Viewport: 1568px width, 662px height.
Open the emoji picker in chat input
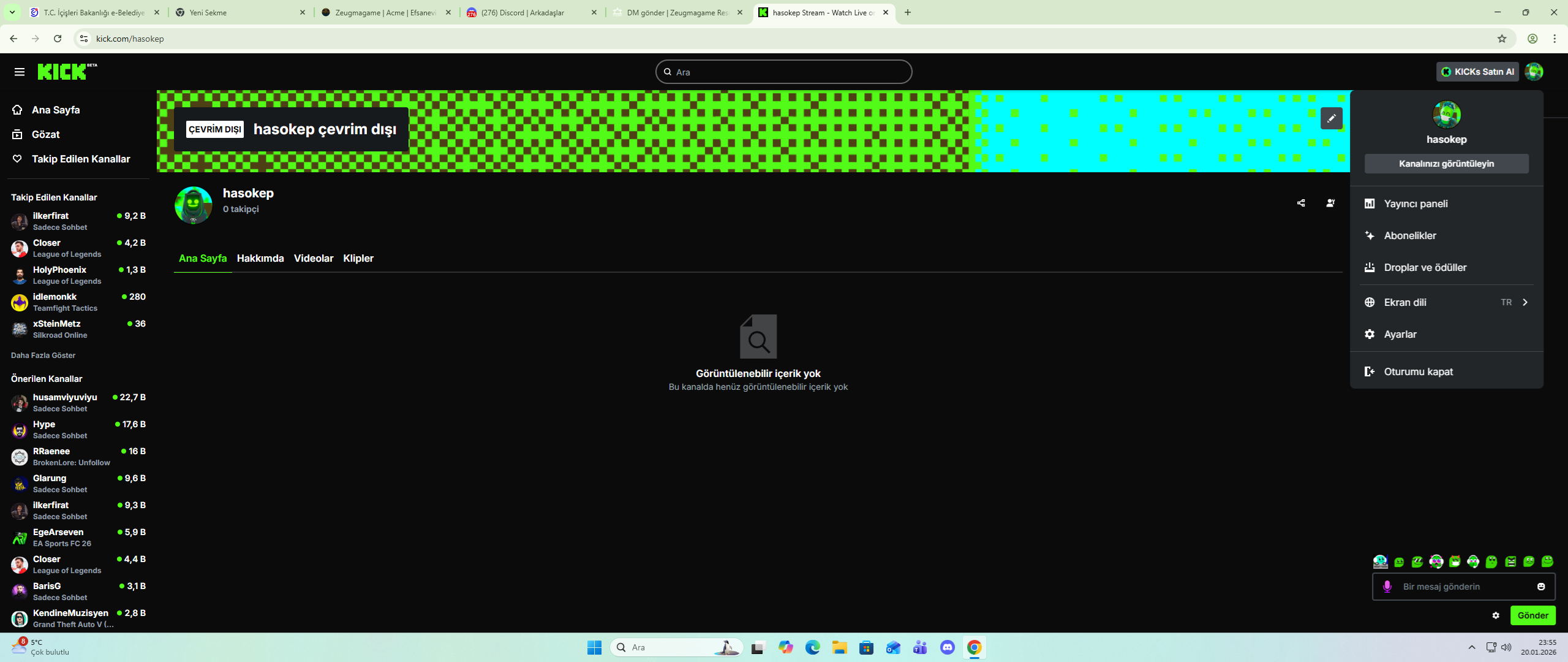[x=1541, y=587]
